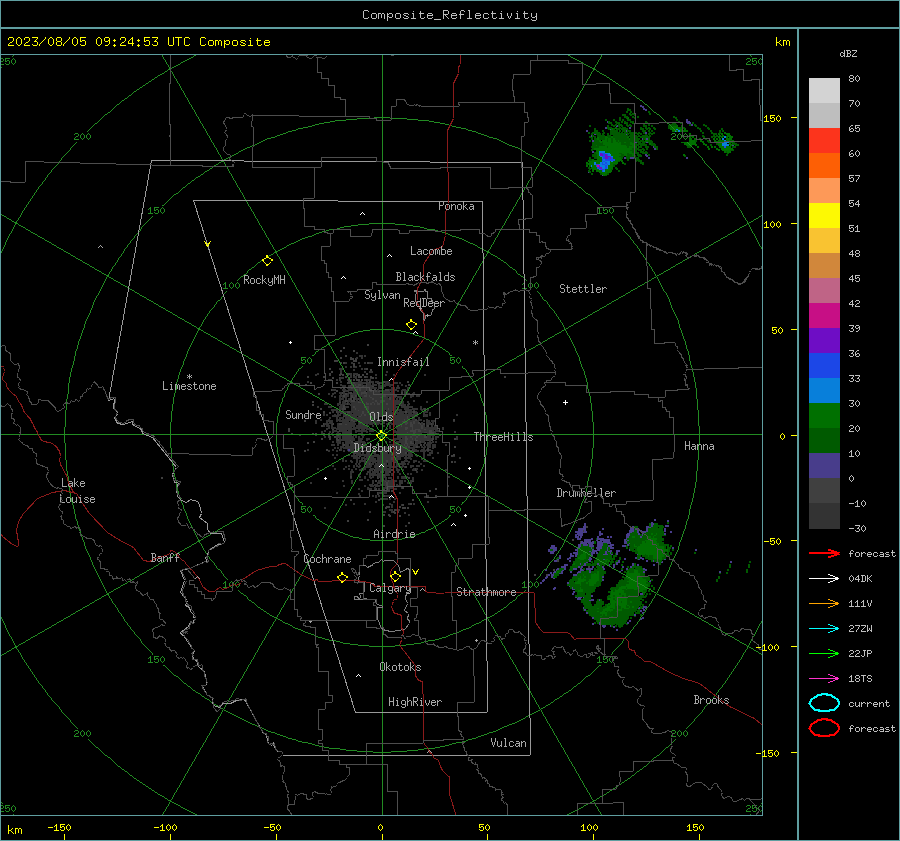Click the orange 111V arrow legend icon
Viewport: 900px width, 841px height.
click(x=824, y=603)
